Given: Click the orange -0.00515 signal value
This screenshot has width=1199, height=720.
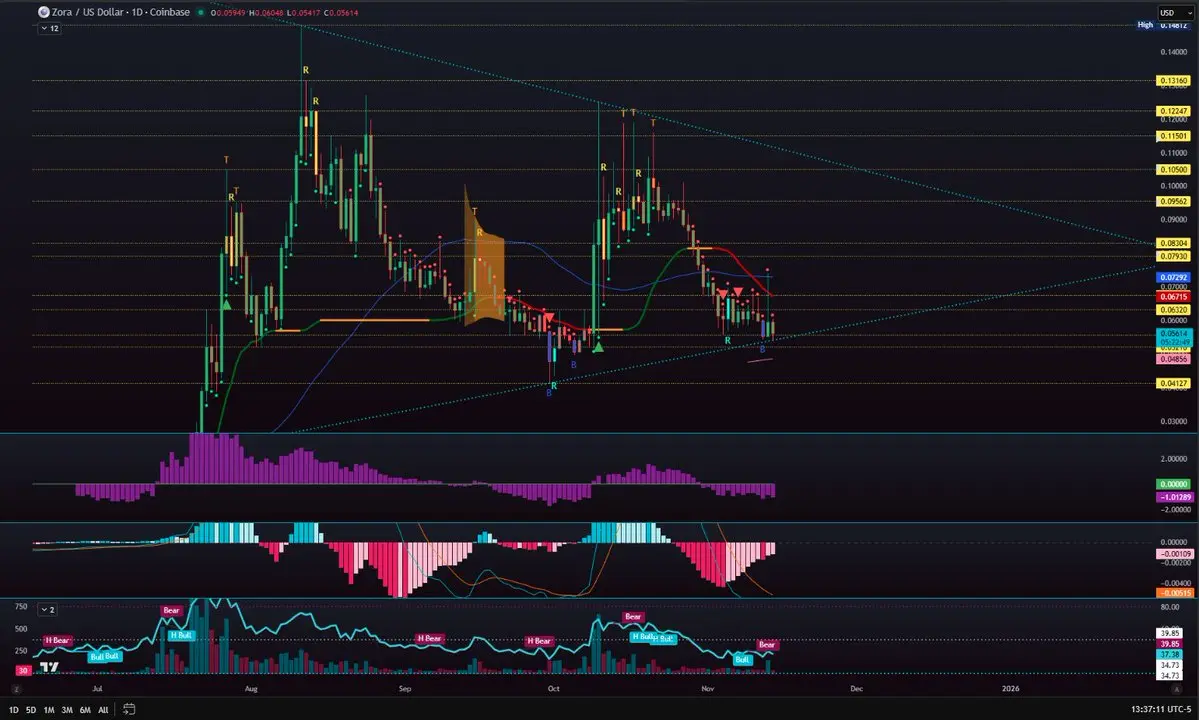Looking at the screenshot, I should [x=1173, y=592].
